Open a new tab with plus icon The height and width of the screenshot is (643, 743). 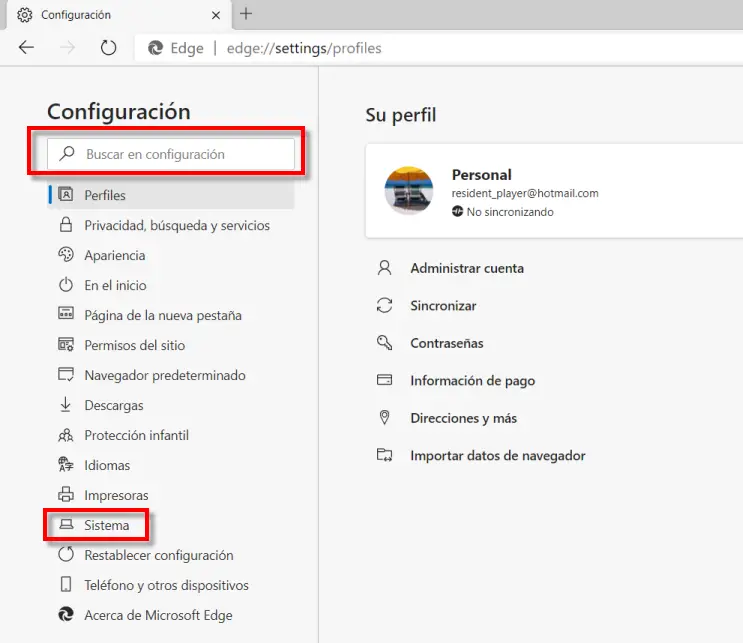coord(246,14)
